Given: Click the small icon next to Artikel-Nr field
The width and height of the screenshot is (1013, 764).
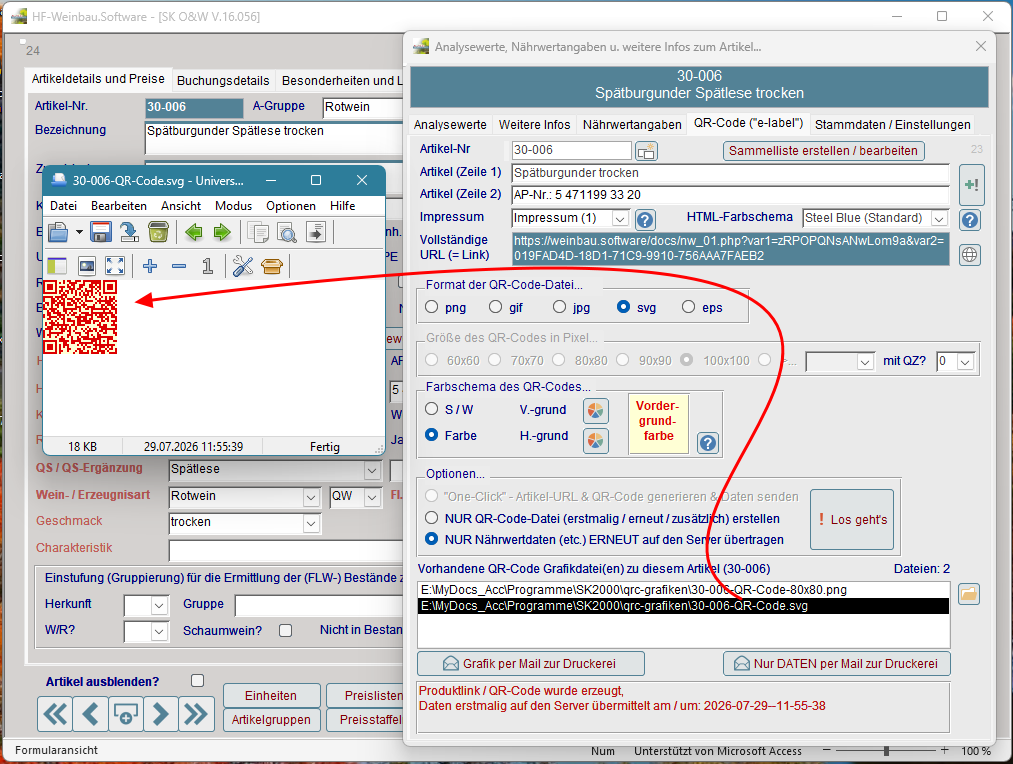Looking at the screenshot, I should 646,151.
